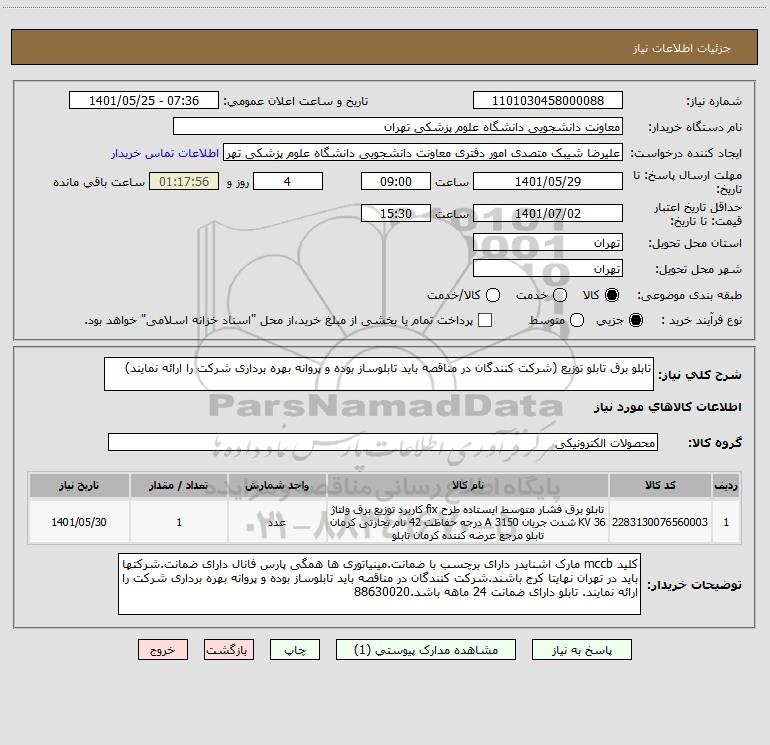
Task: Click the تعداد / مقدار column header
Action: (x=179, y=485)
